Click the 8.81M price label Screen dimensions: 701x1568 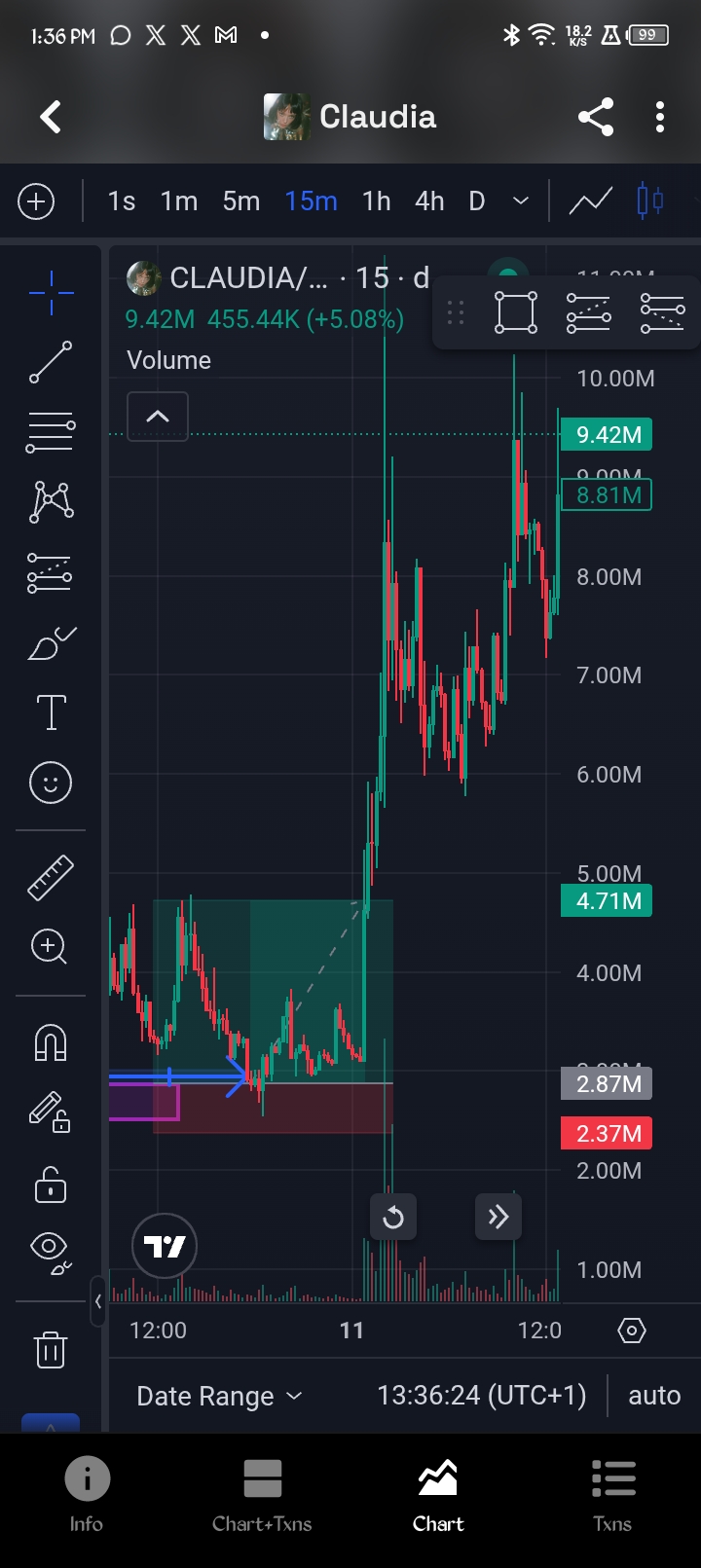point(609,495)
